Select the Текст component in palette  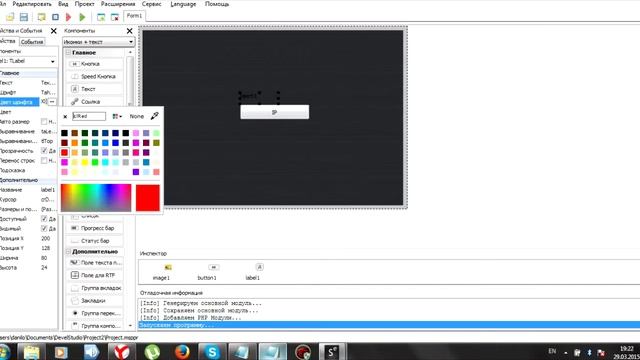tap(95, 89)
